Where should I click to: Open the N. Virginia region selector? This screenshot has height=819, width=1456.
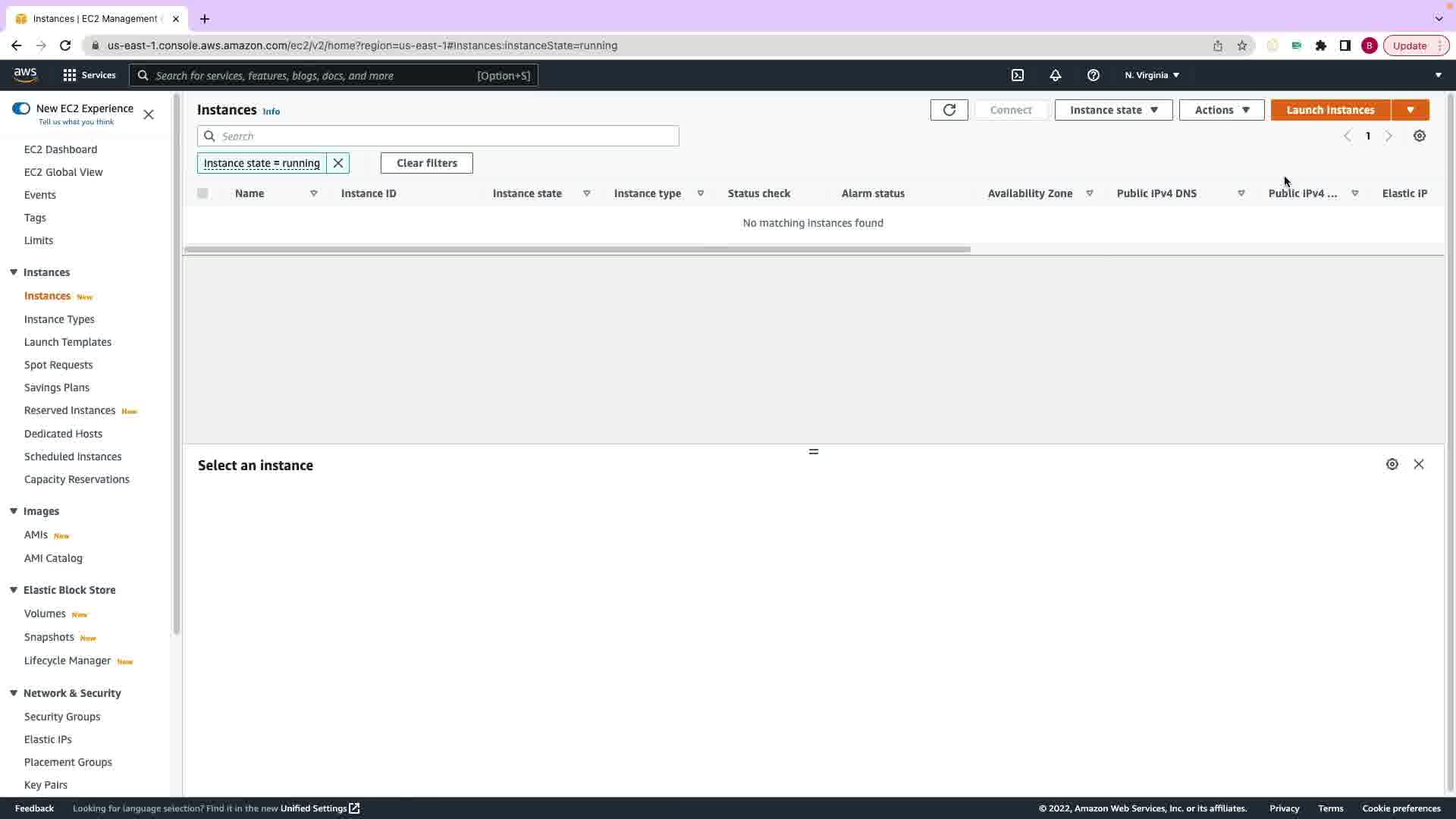(1151, 75)
